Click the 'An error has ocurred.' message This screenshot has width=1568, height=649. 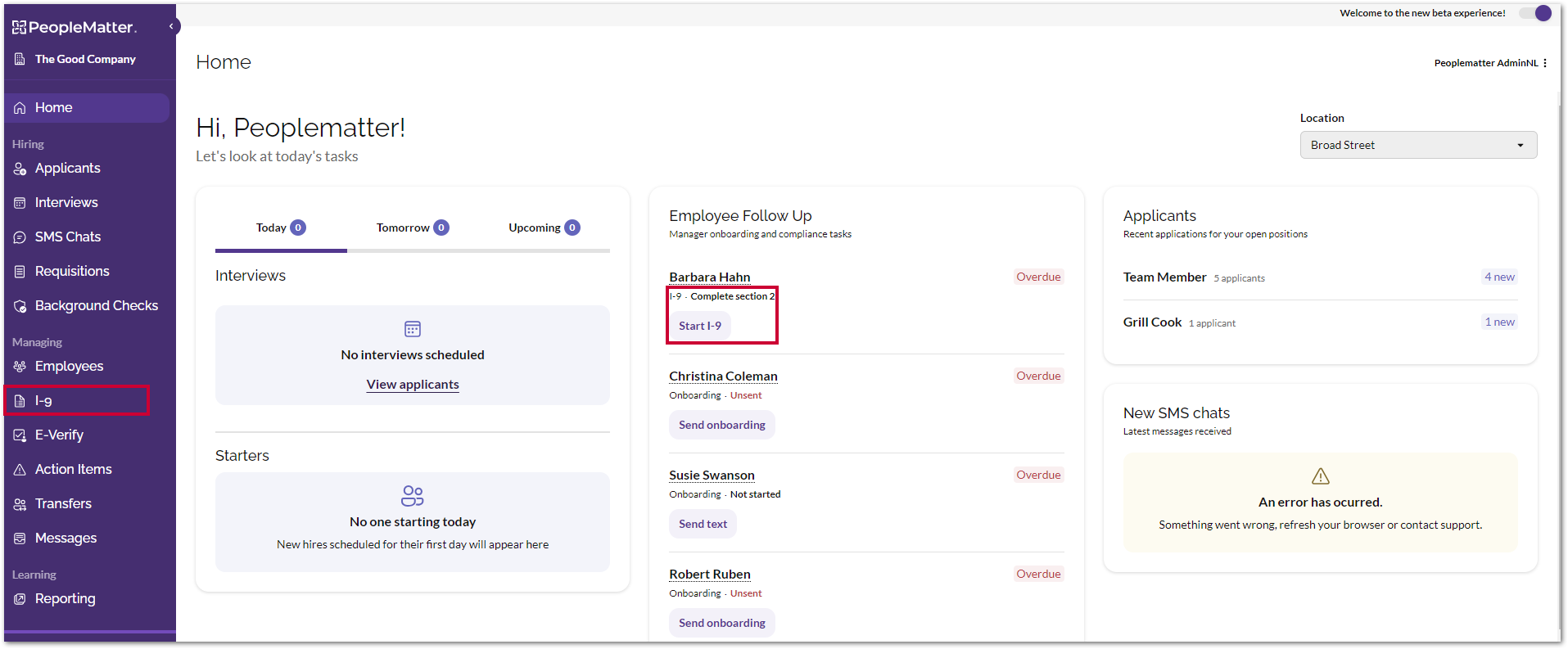pos(1320,503)
